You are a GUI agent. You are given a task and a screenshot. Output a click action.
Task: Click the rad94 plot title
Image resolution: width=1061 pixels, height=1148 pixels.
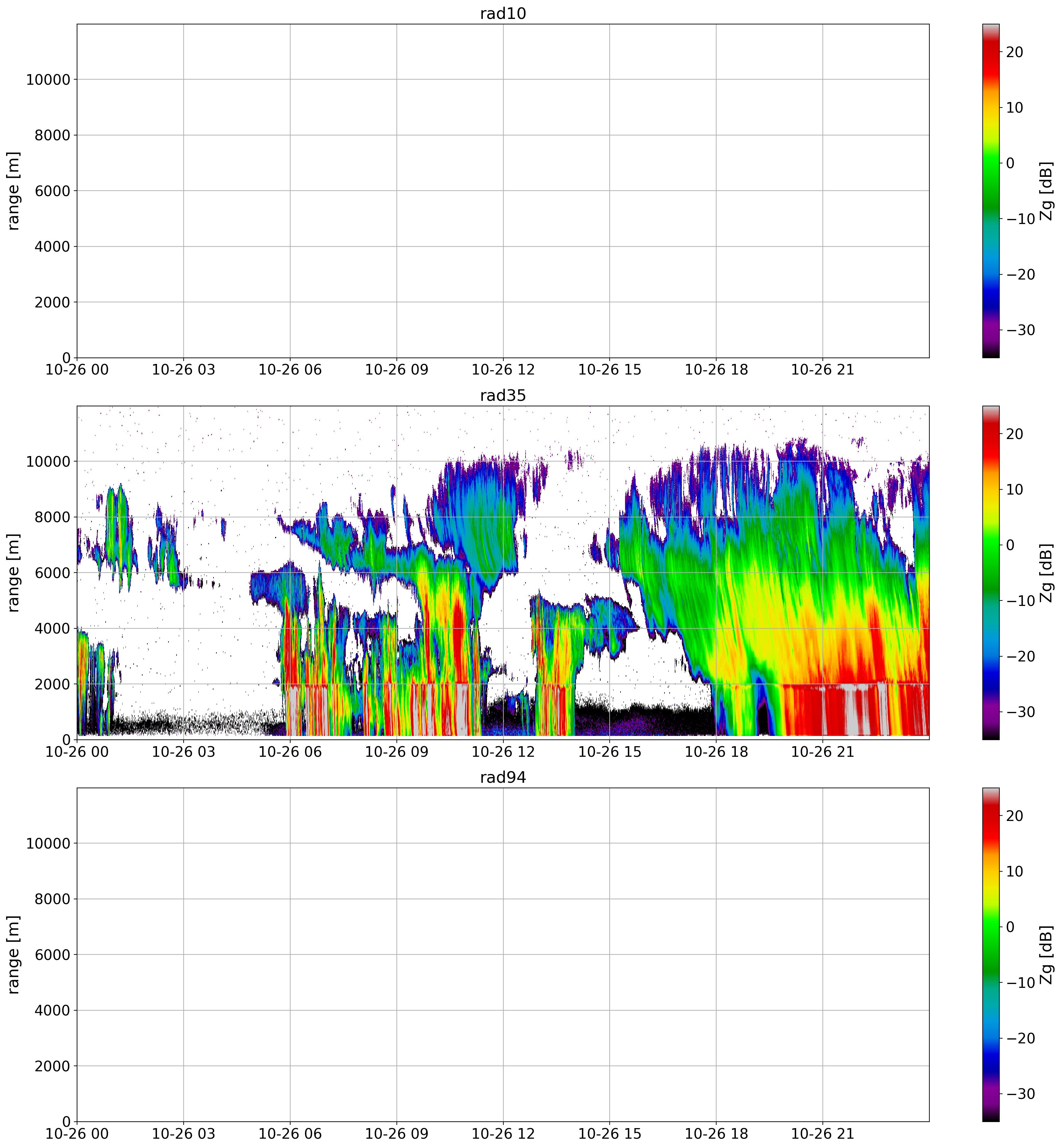point(503,777)
